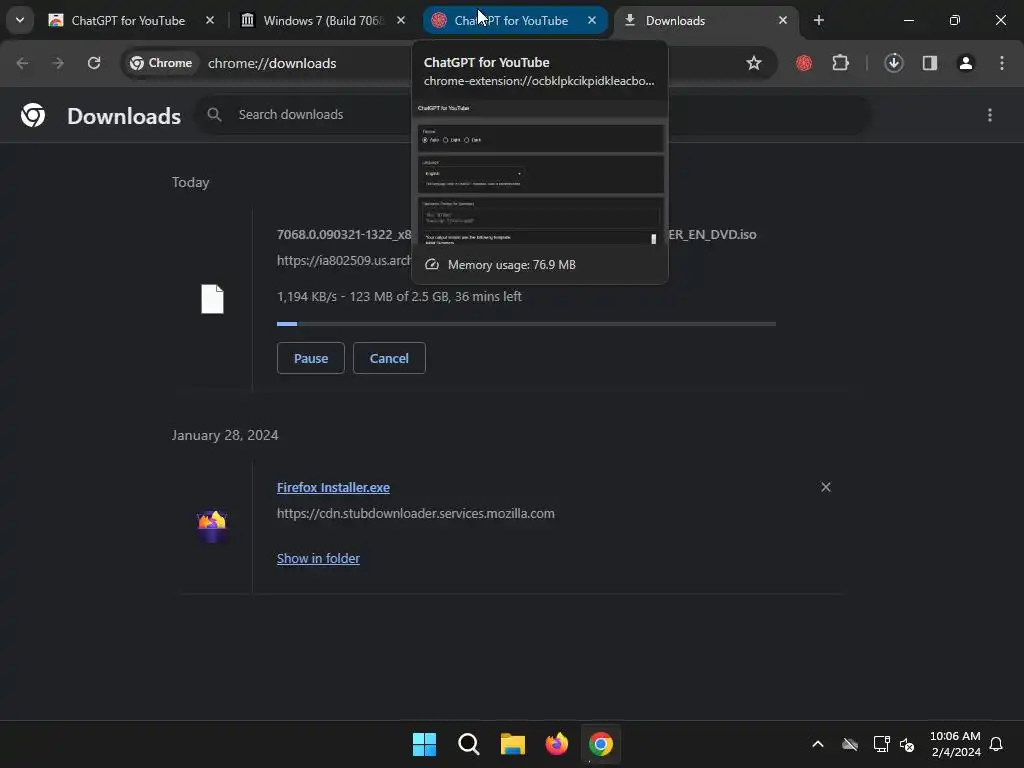Switch to first ChatGPT for YouTube tab
1024x768 pixels.
[x=128, y=21]
